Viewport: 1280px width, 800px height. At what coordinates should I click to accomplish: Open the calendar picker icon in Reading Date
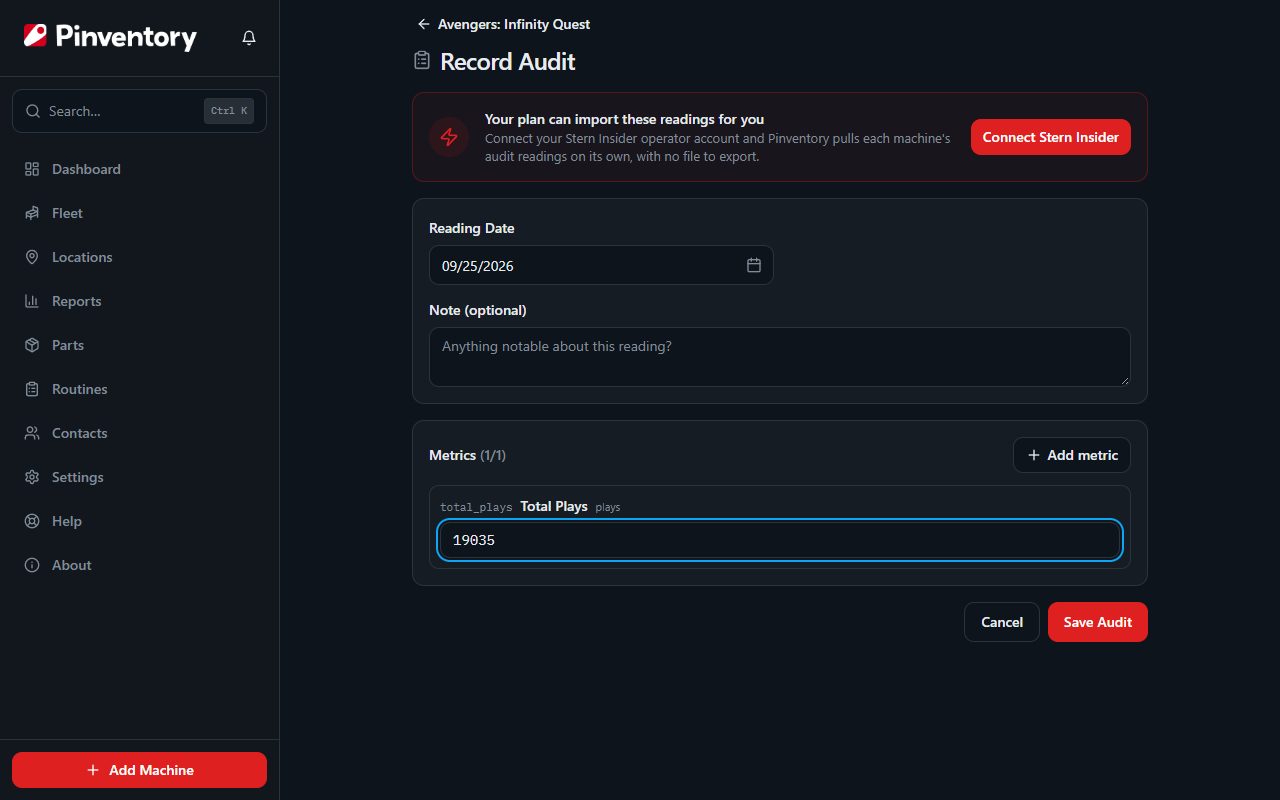tap(754, 265)
